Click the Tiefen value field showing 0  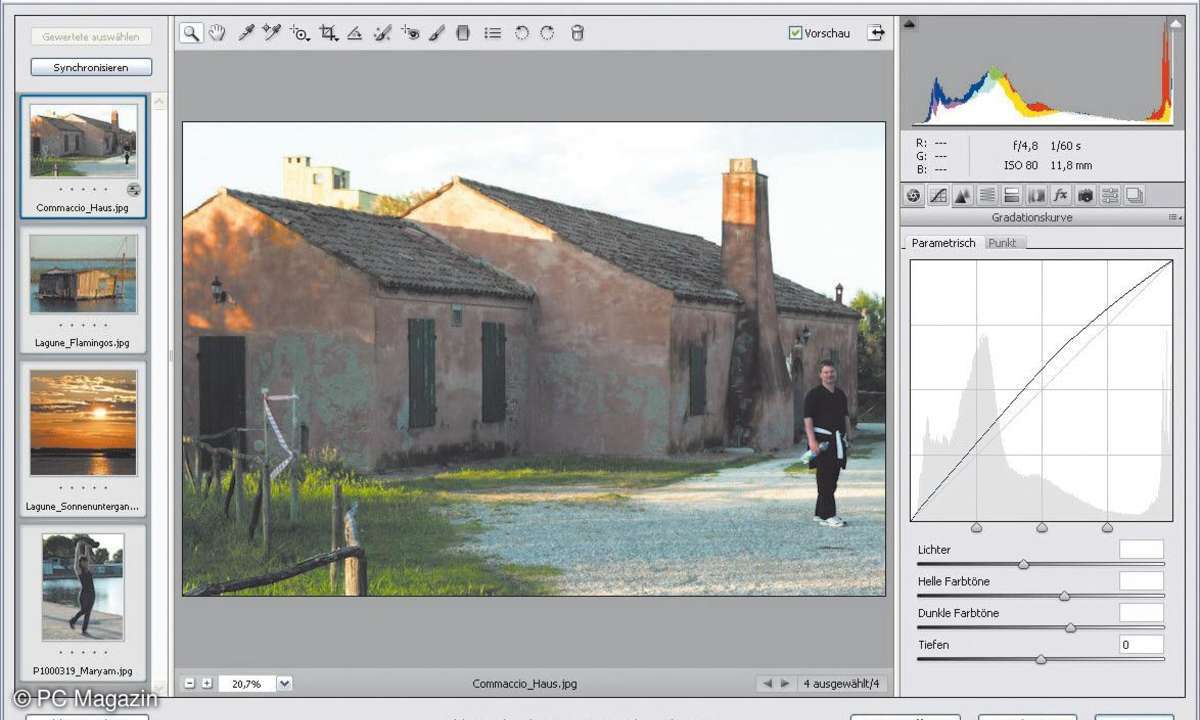click(x=1141, y=645)
